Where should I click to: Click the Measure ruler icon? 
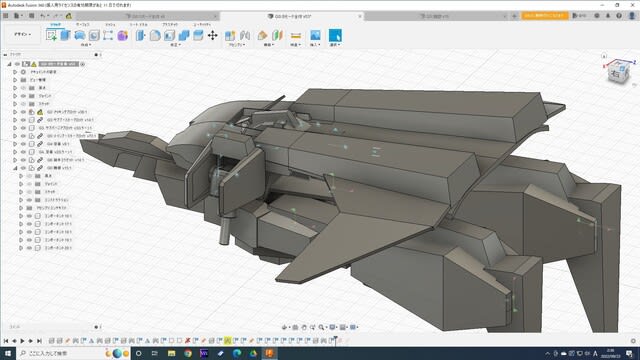coord(296,36)
